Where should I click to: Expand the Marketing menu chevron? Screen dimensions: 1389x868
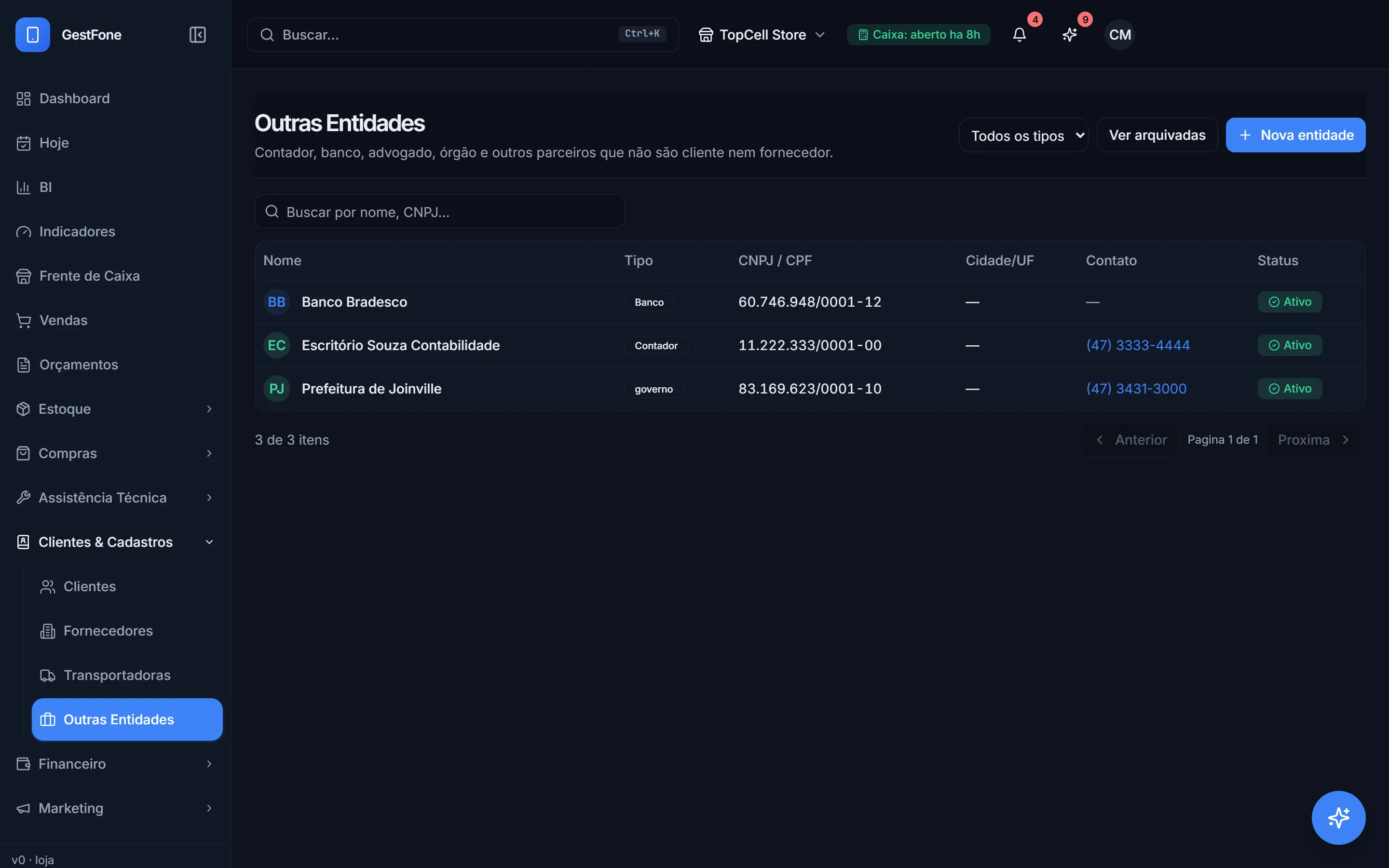click(209, 808)
